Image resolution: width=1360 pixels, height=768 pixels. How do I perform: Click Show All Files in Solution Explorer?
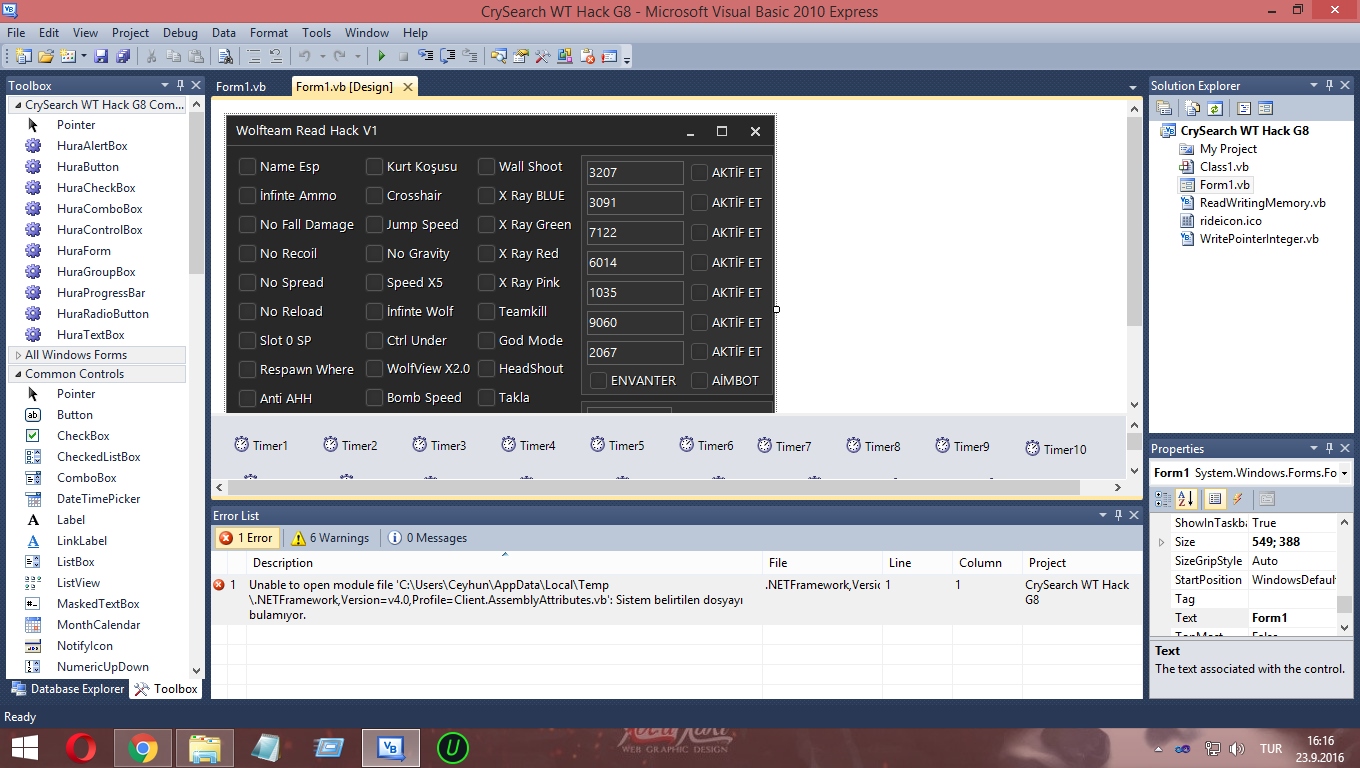[1193, 108]
